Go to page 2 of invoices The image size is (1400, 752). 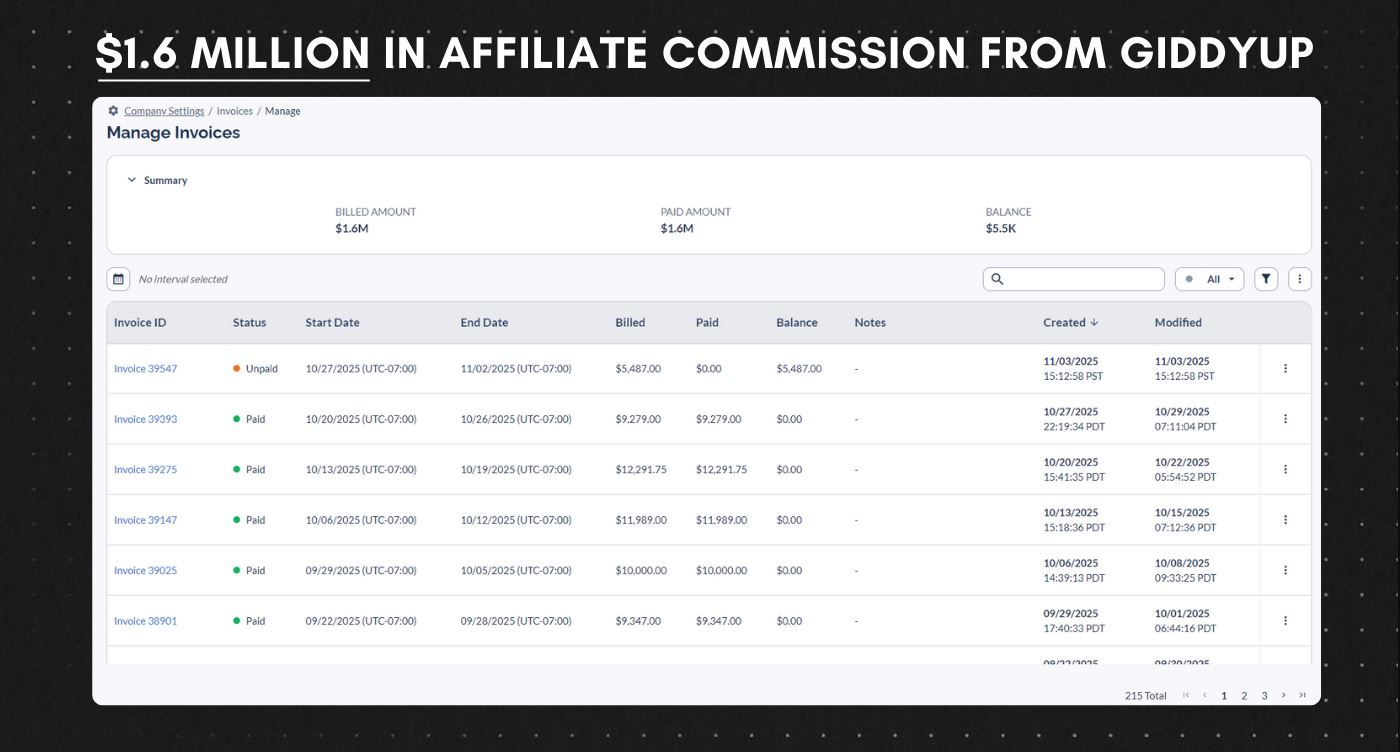[1244, 695]
